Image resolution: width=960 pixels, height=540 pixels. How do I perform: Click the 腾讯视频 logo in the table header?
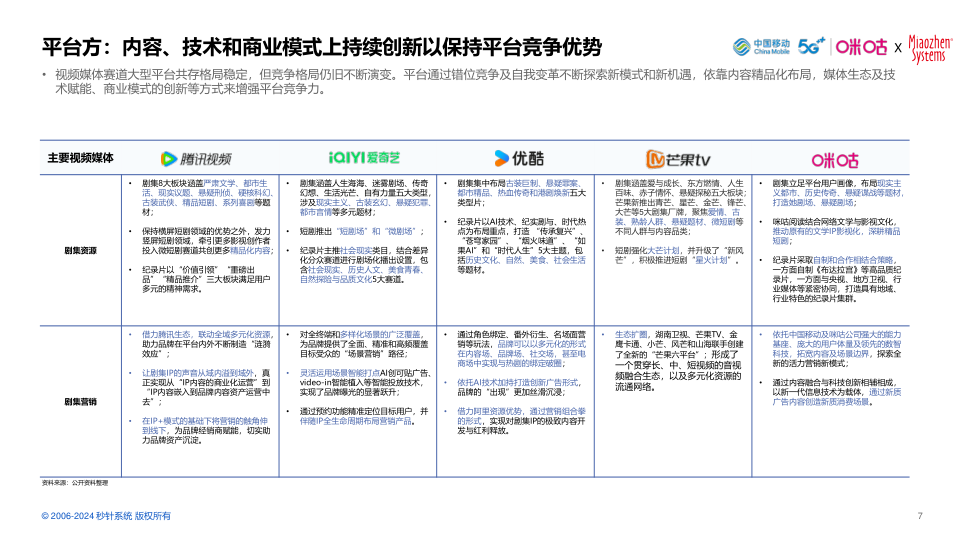(196, 159)
